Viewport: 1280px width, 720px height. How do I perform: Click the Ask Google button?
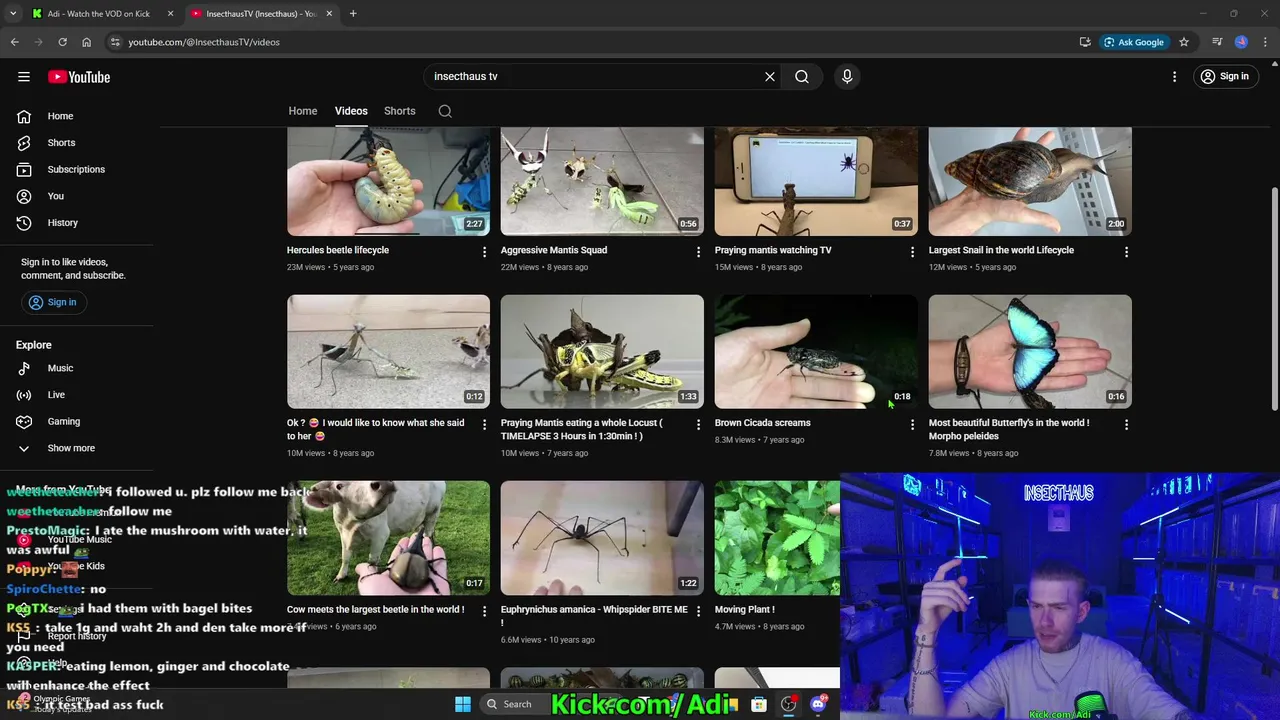(1134, 42)
